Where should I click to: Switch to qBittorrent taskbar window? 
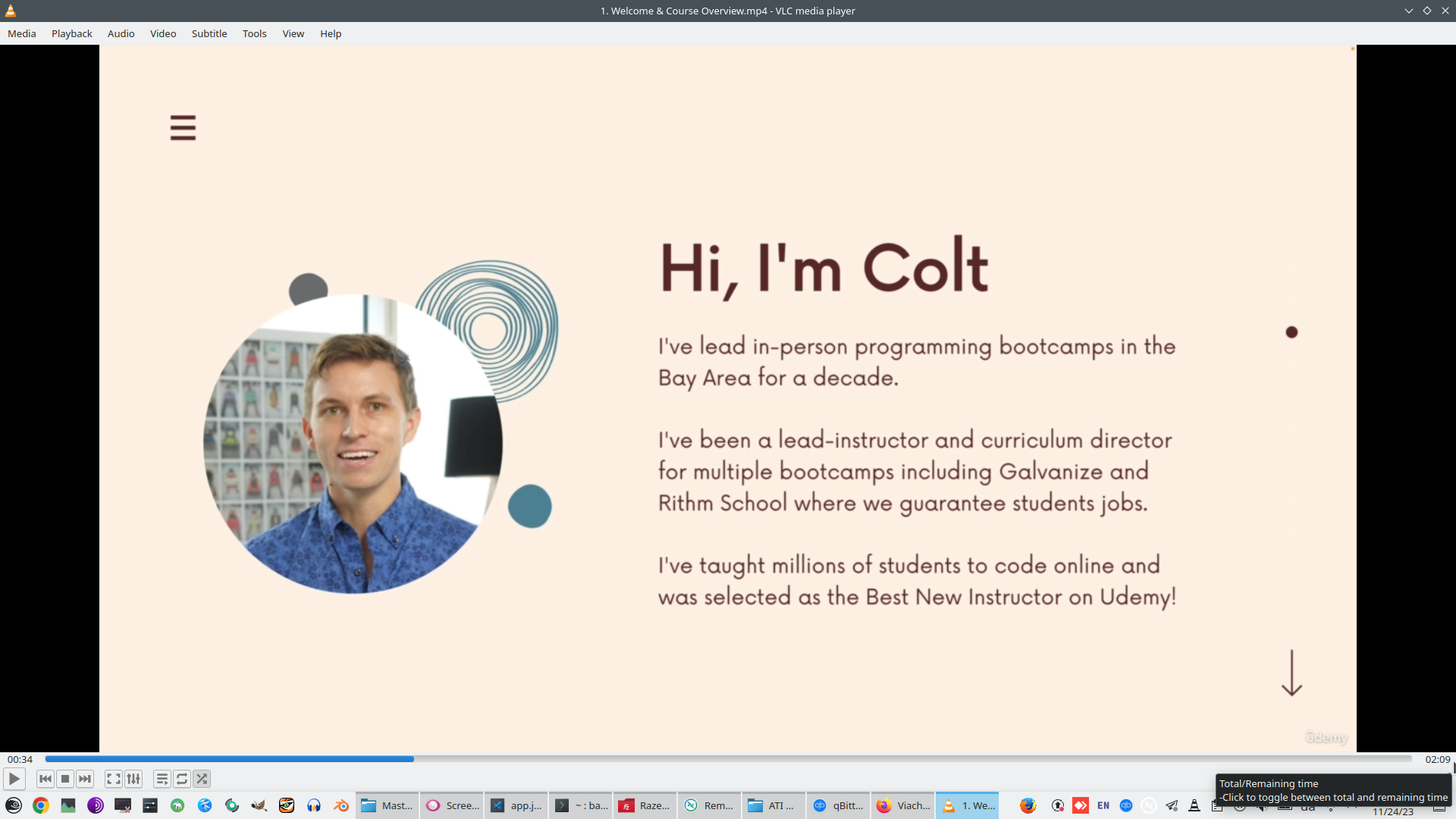tap(839, 805)
